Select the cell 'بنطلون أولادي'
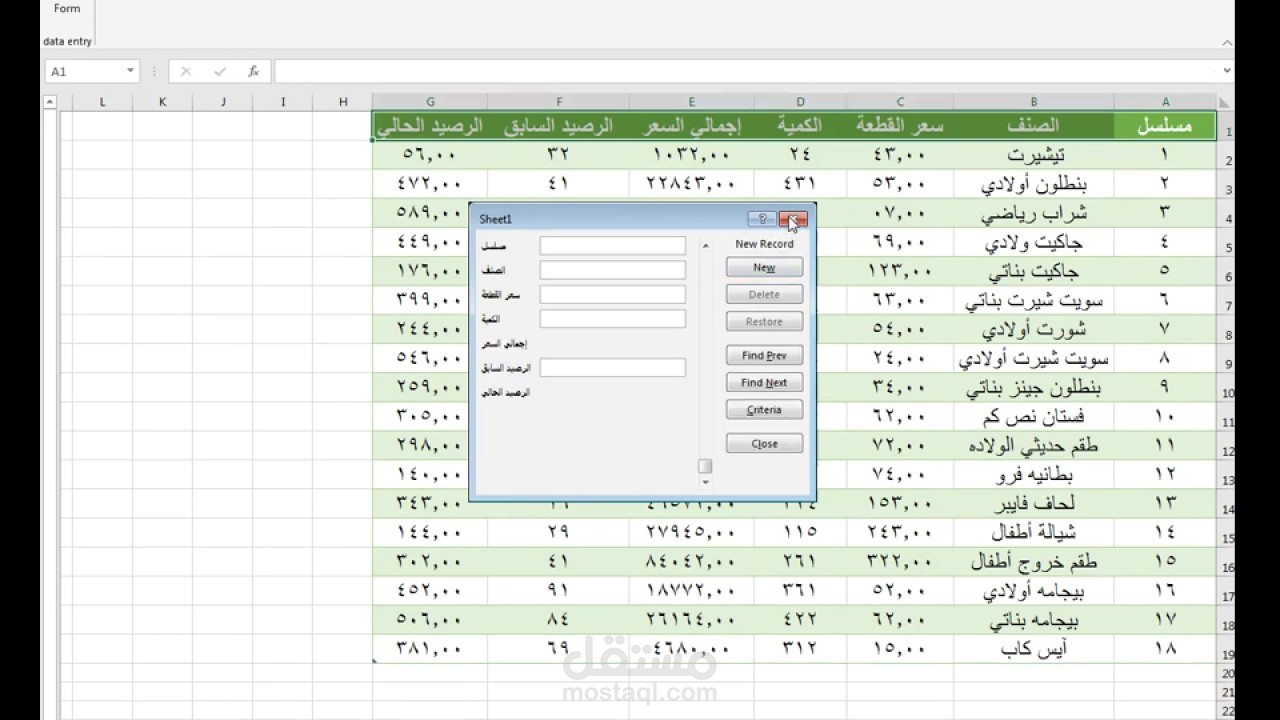 [1034, 184]
